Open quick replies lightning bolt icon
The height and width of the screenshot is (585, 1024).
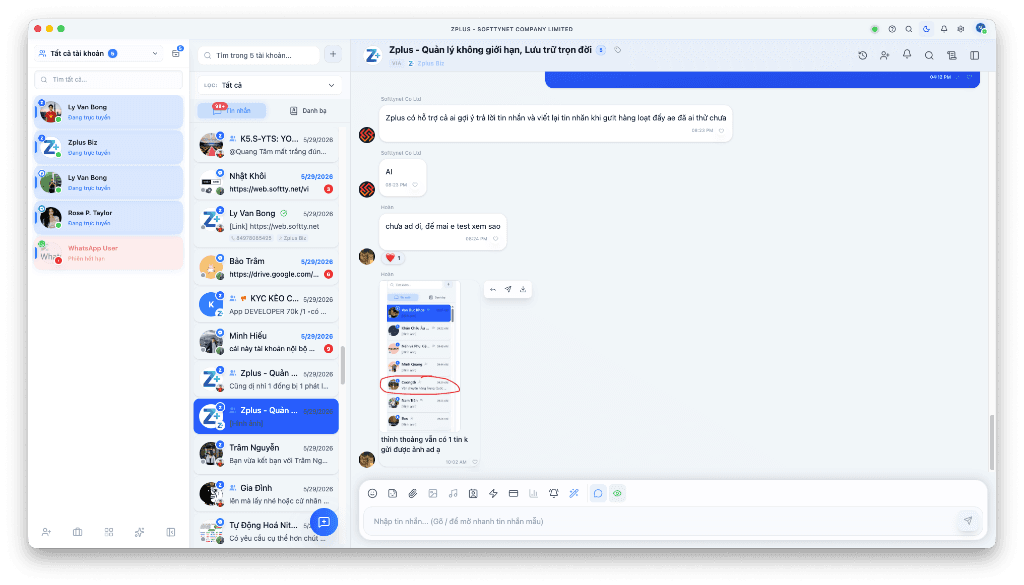pyautogui.click(x=493, y=494)
